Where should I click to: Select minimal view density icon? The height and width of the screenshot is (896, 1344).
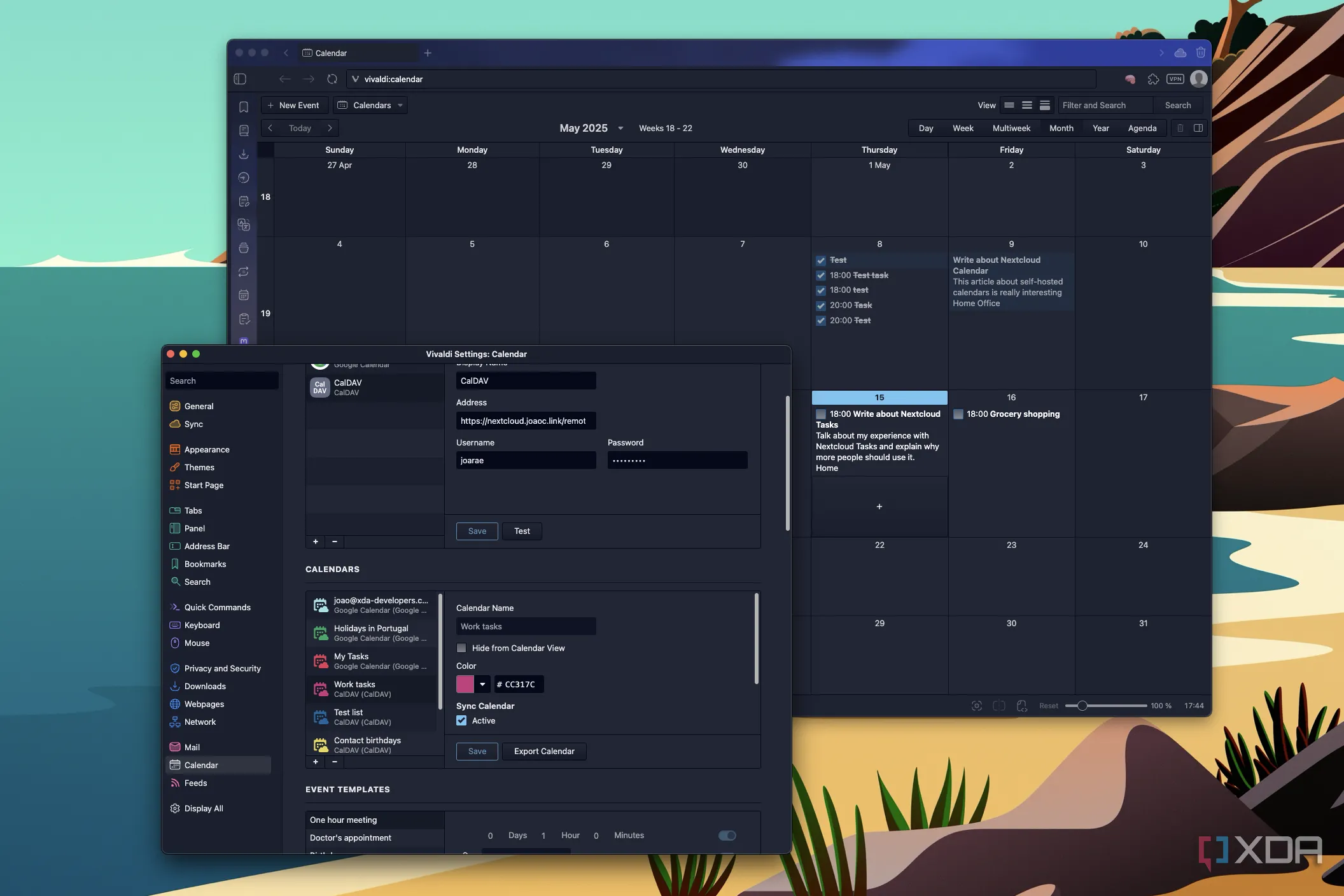[x=1009, y=105]
